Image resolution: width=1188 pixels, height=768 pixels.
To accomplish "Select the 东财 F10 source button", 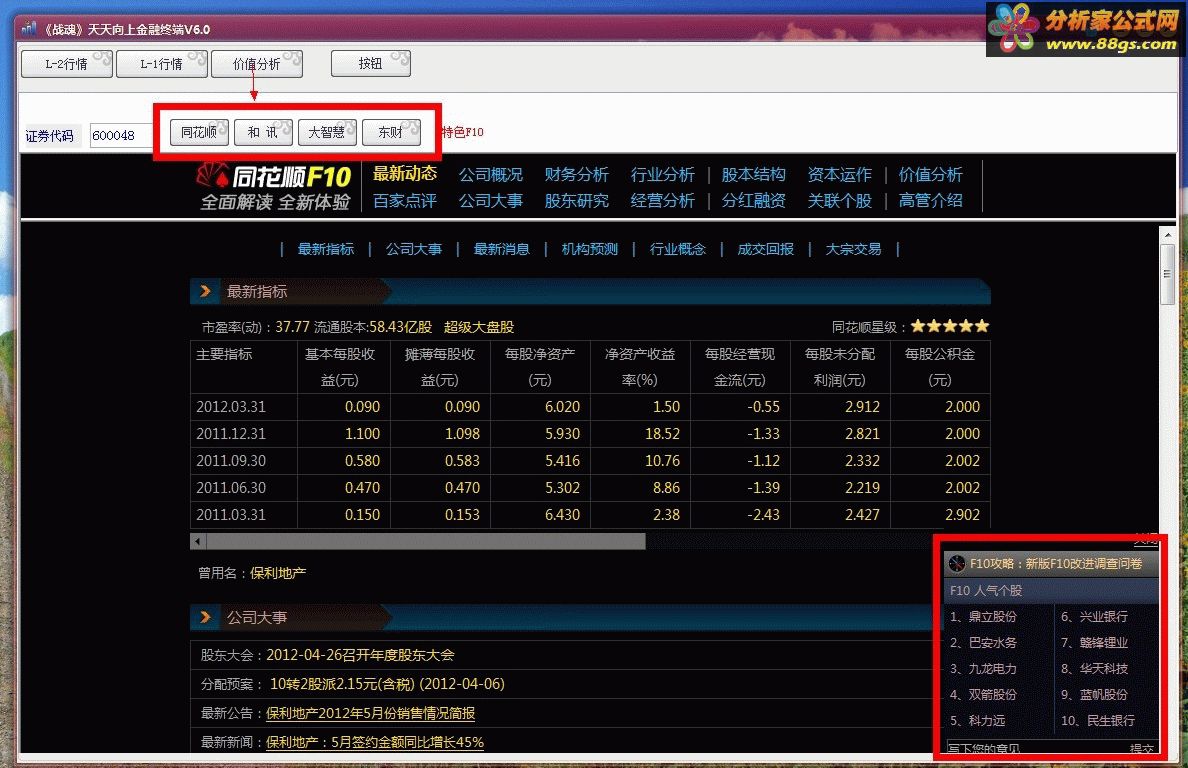I will click(x=391, y=132).
